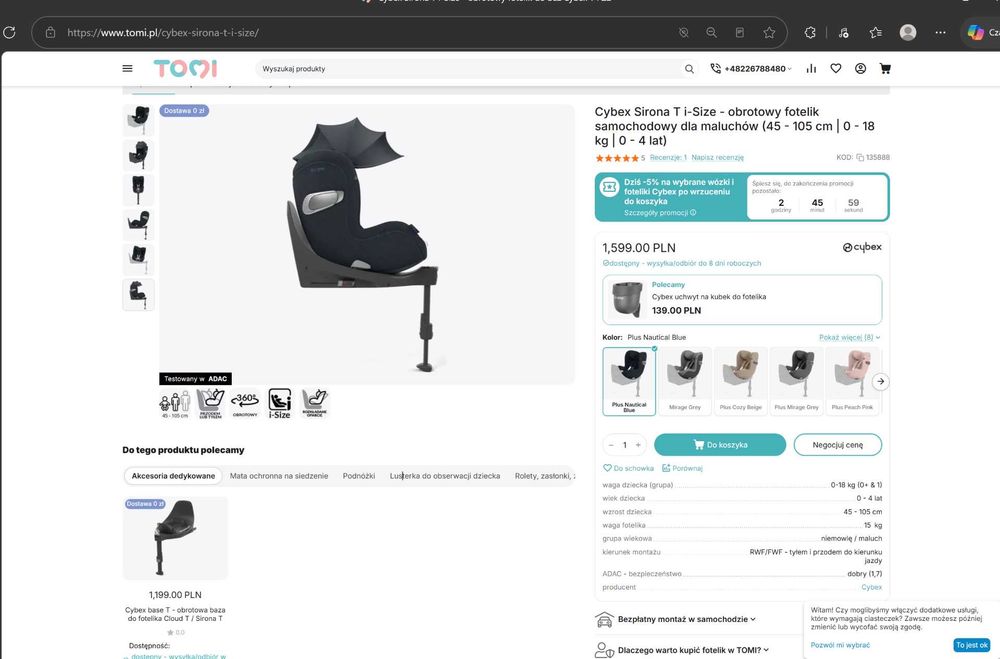Choose Plus Mirage Grey color variant
1000x659 pixels.
pyautogui.click(x=797, y=381)
